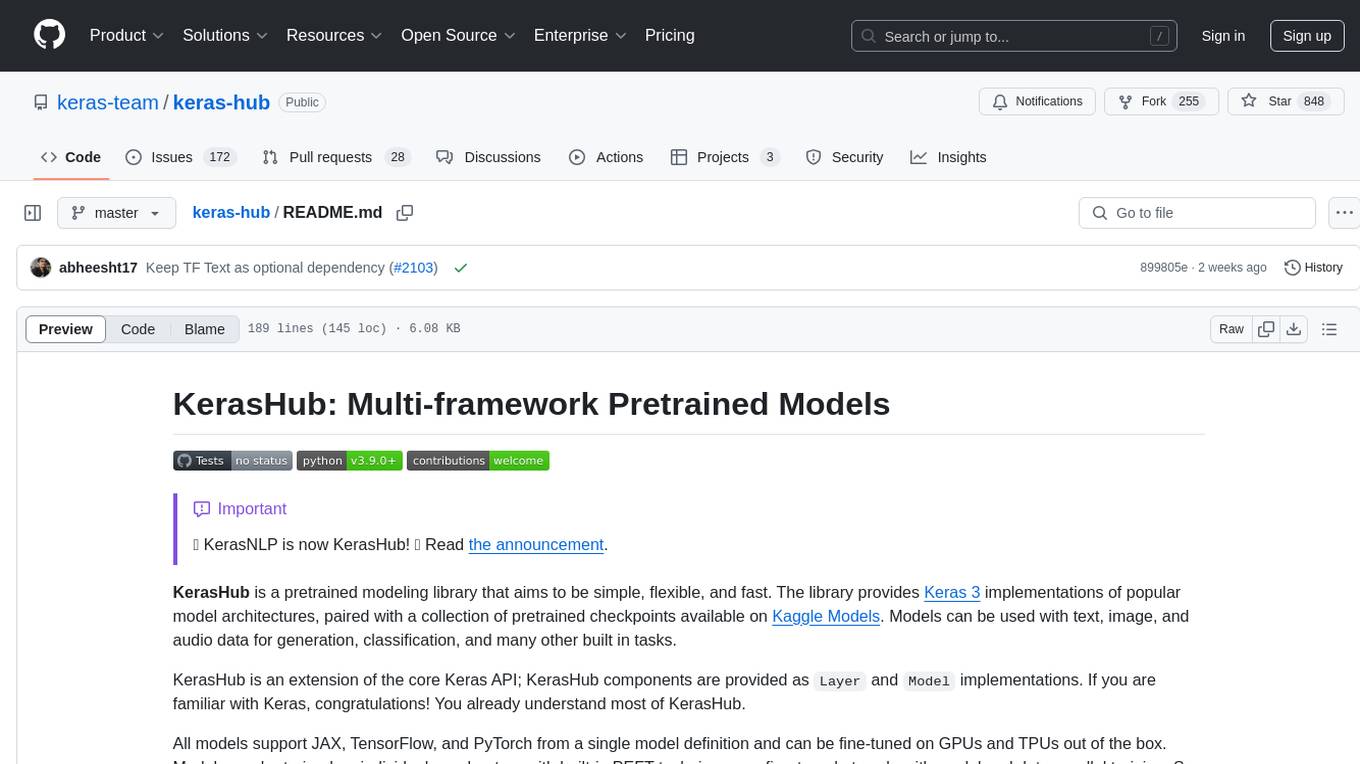
Task: Expand the Resources menu
Action: click(x=334, y=35)
